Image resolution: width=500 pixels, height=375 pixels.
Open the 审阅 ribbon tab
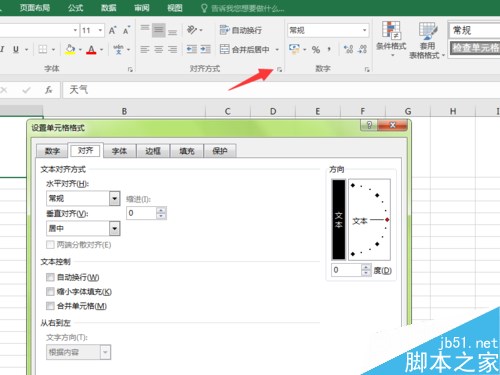pyautogui.click(x=142, y=8)
